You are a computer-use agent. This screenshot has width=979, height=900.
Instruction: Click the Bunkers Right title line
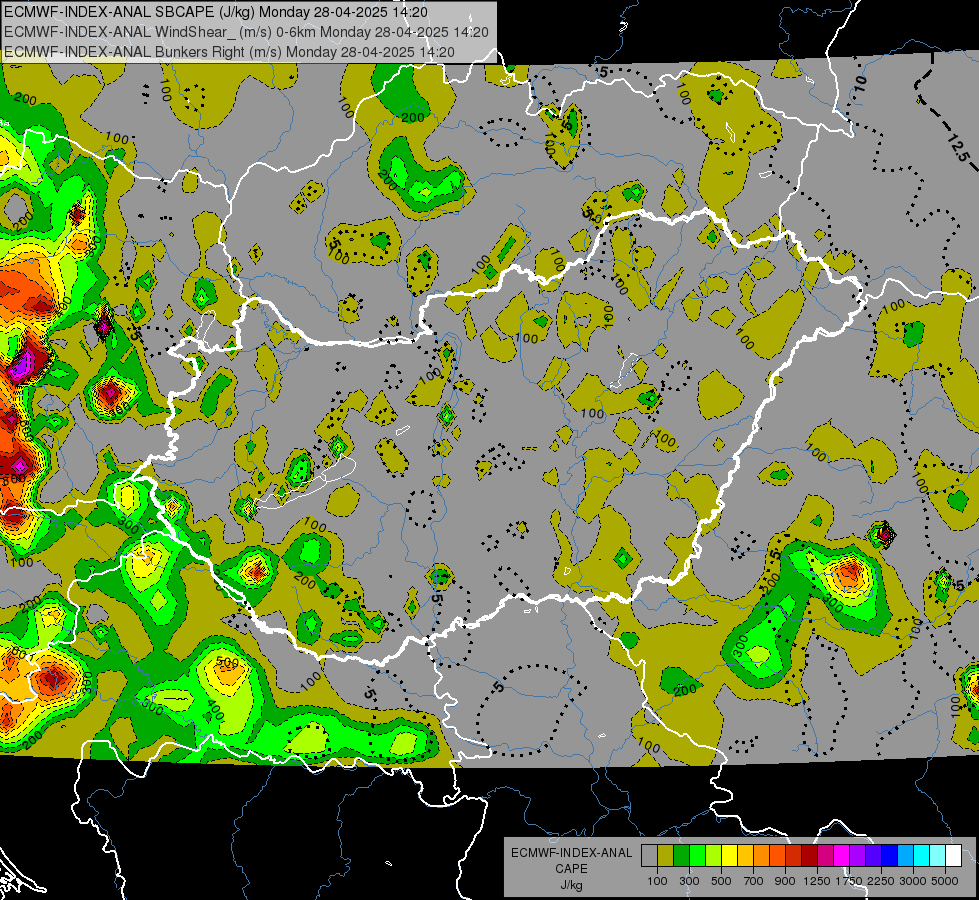[x=229, y=52]
